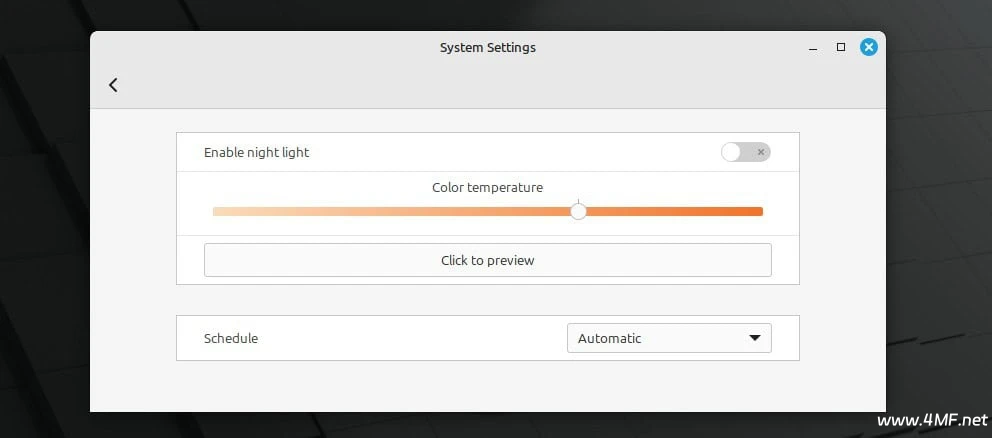The height and width of the screenshot is (438, 992).
Task: Minimize the System Settings window
Action: (x=814, y=50)
